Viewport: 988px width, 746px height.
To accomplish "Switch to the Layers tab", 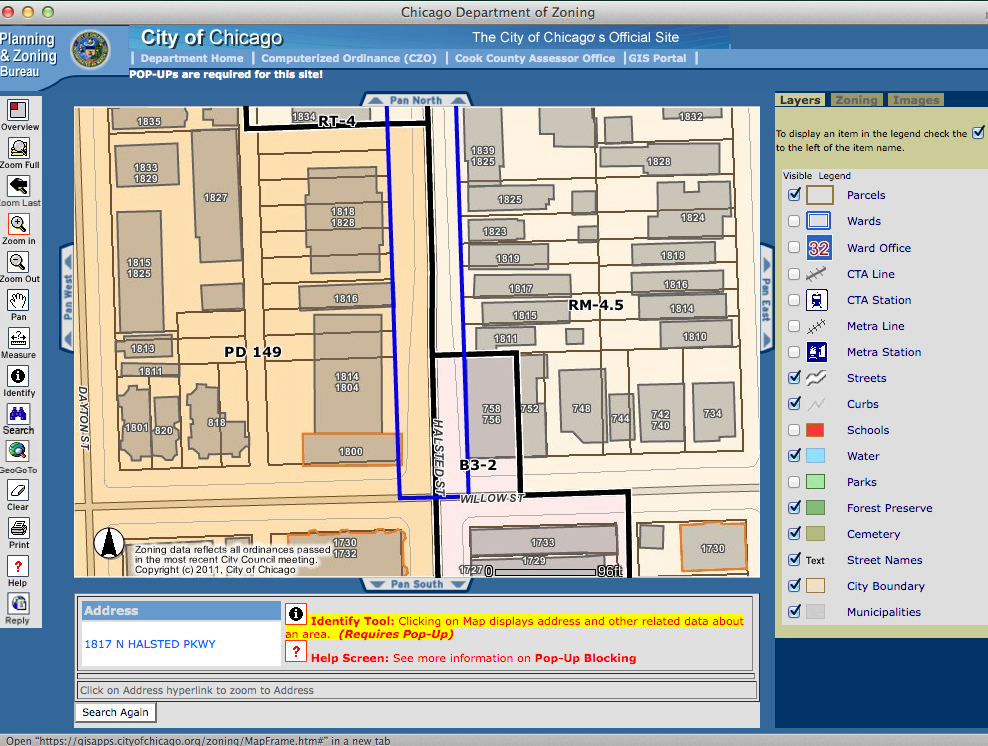I will (800, 100).
